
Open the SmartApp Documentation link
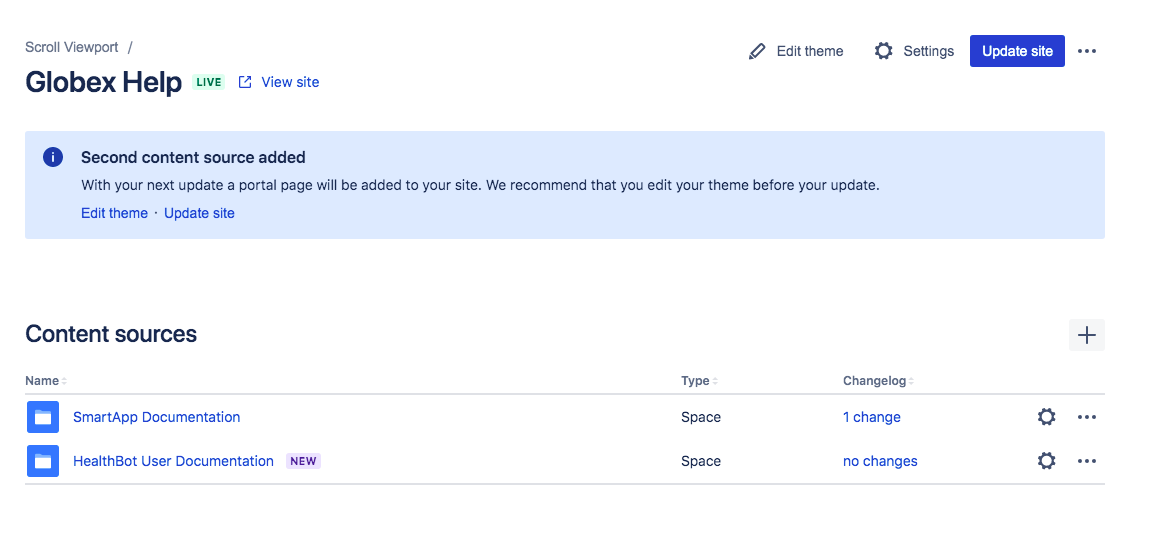pyautogui.click(x=156, y=417)
